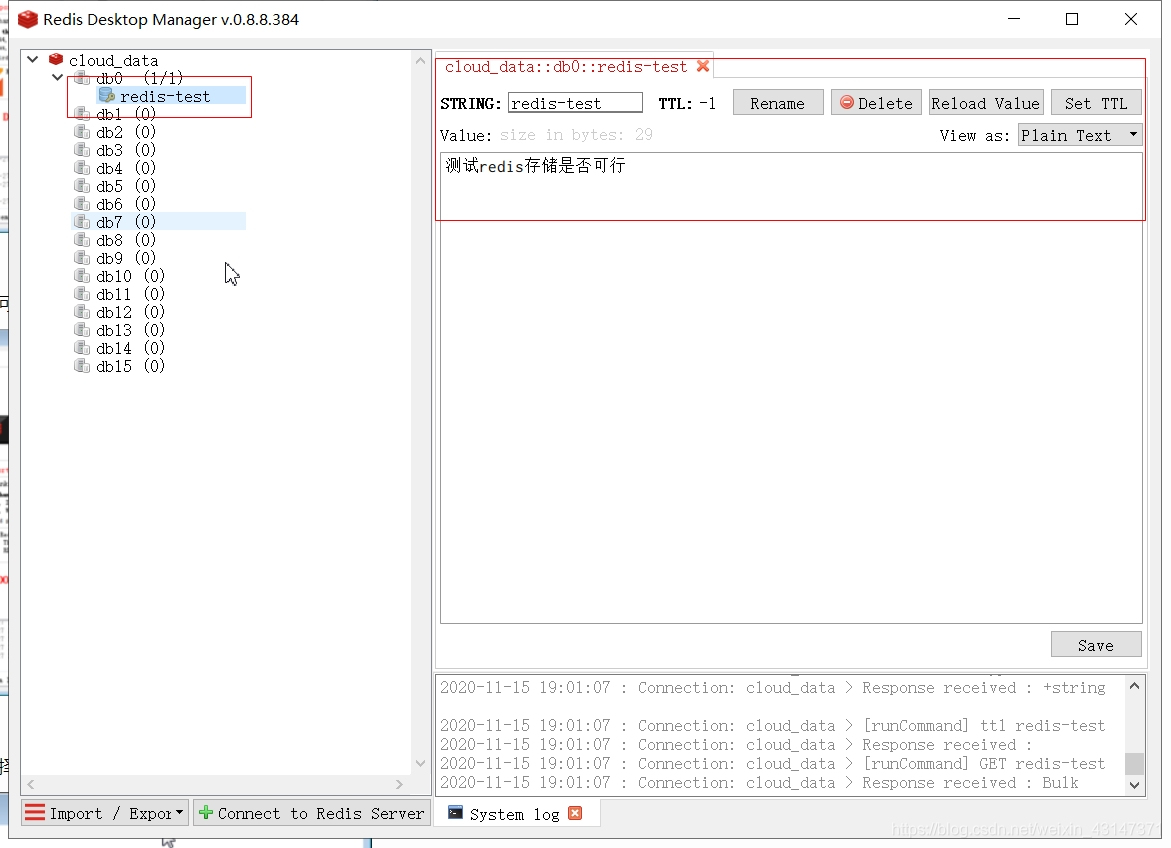Maximize the Redis Desktop Manager window
1171x848 pixels.
(x=1072, y=19)
